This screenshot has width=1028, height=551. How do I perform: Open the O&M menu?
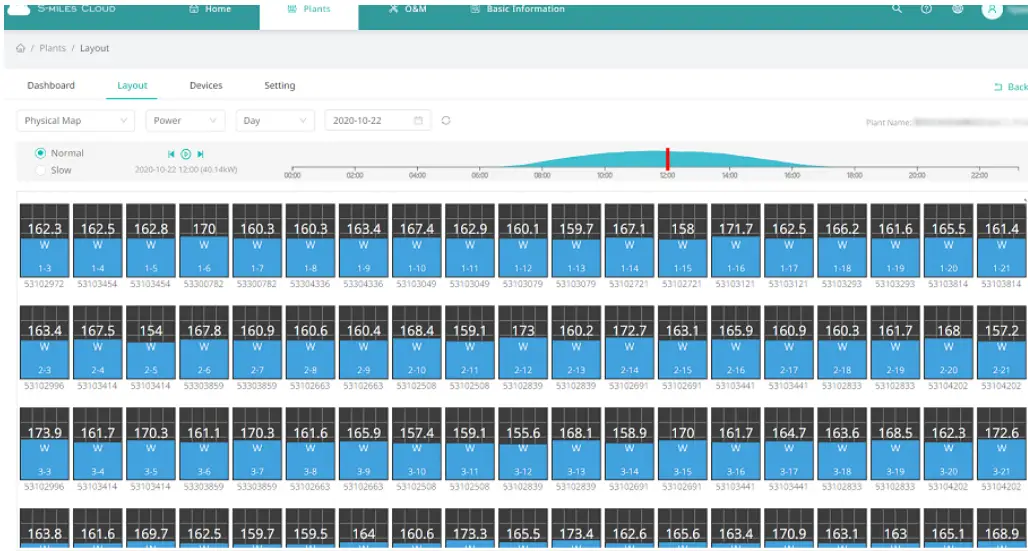408,10
